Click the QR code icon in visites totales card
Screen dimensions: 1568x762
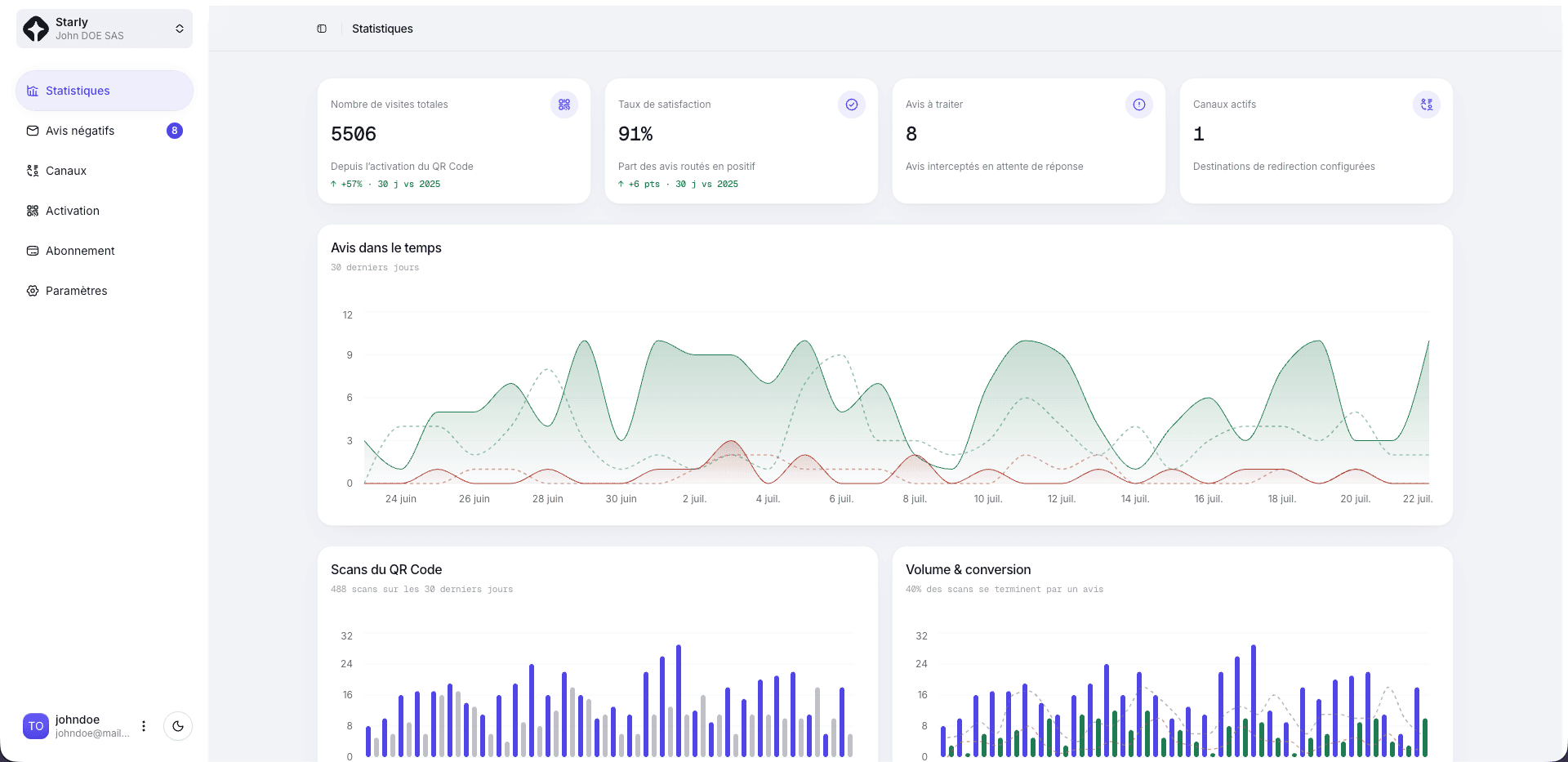(564, 105)
